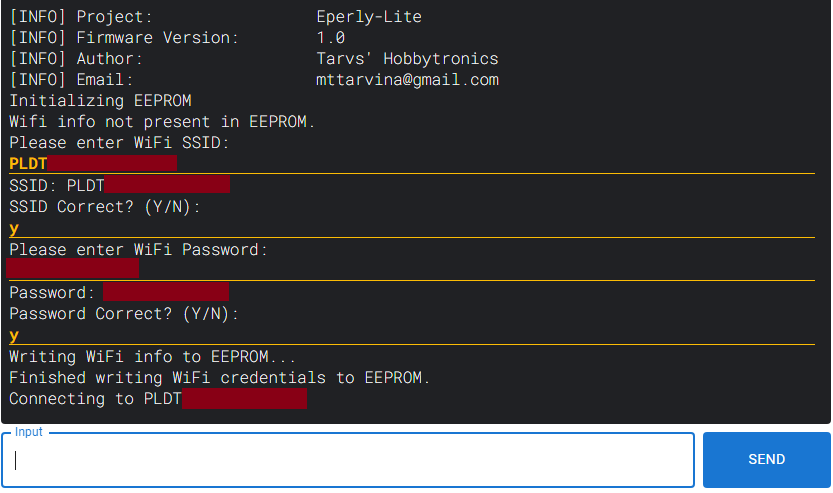Click the Initializing EEPROM log line
Image resolution: width=833 pixels, height=493 pixels.
100,100
